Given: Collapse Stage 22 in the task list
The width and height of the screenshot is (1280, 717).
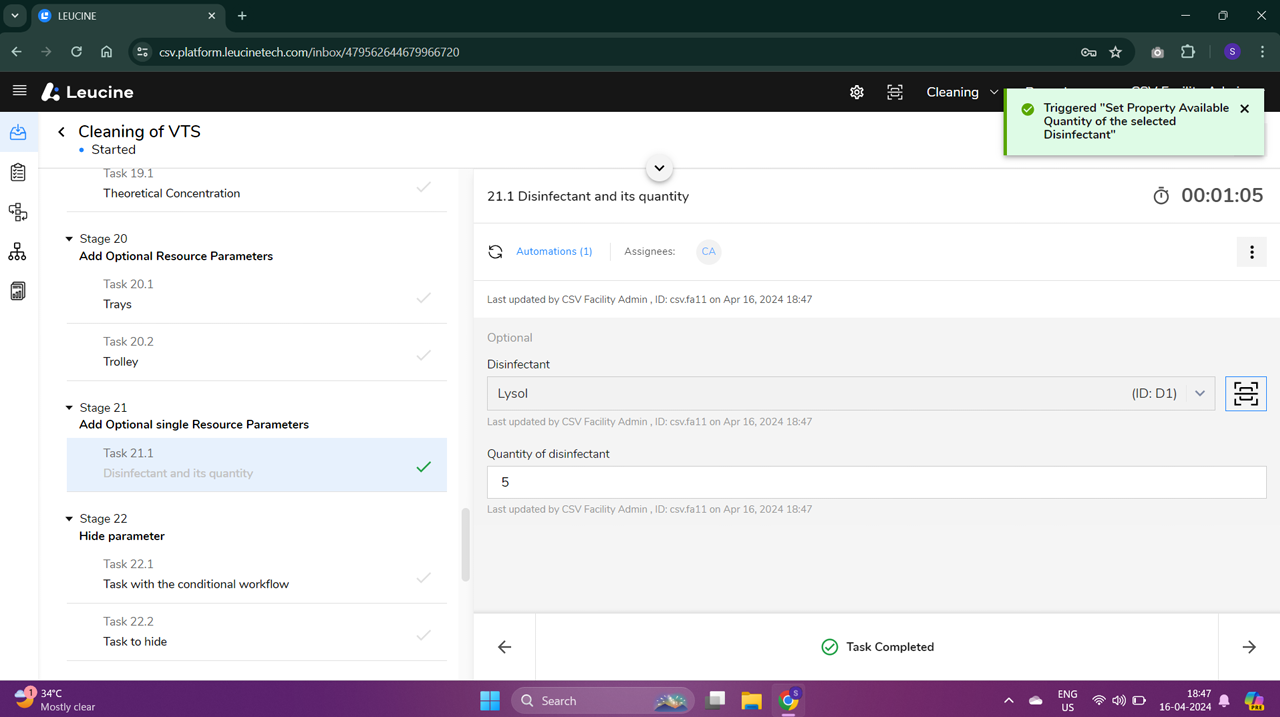Looking at the screenshot, I should [x=69, y=519].
